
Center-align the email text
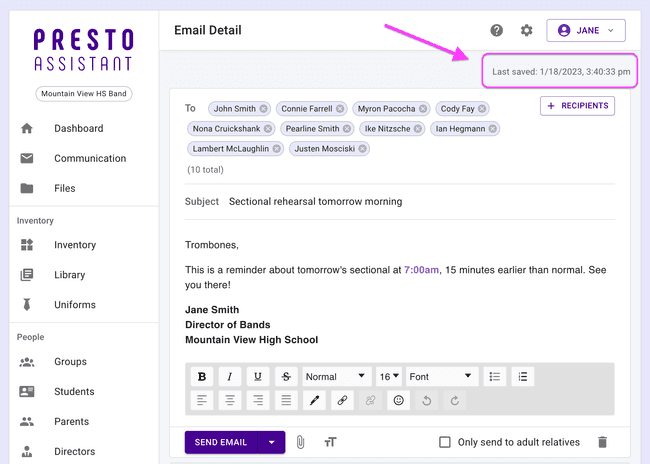click(230, 401)
